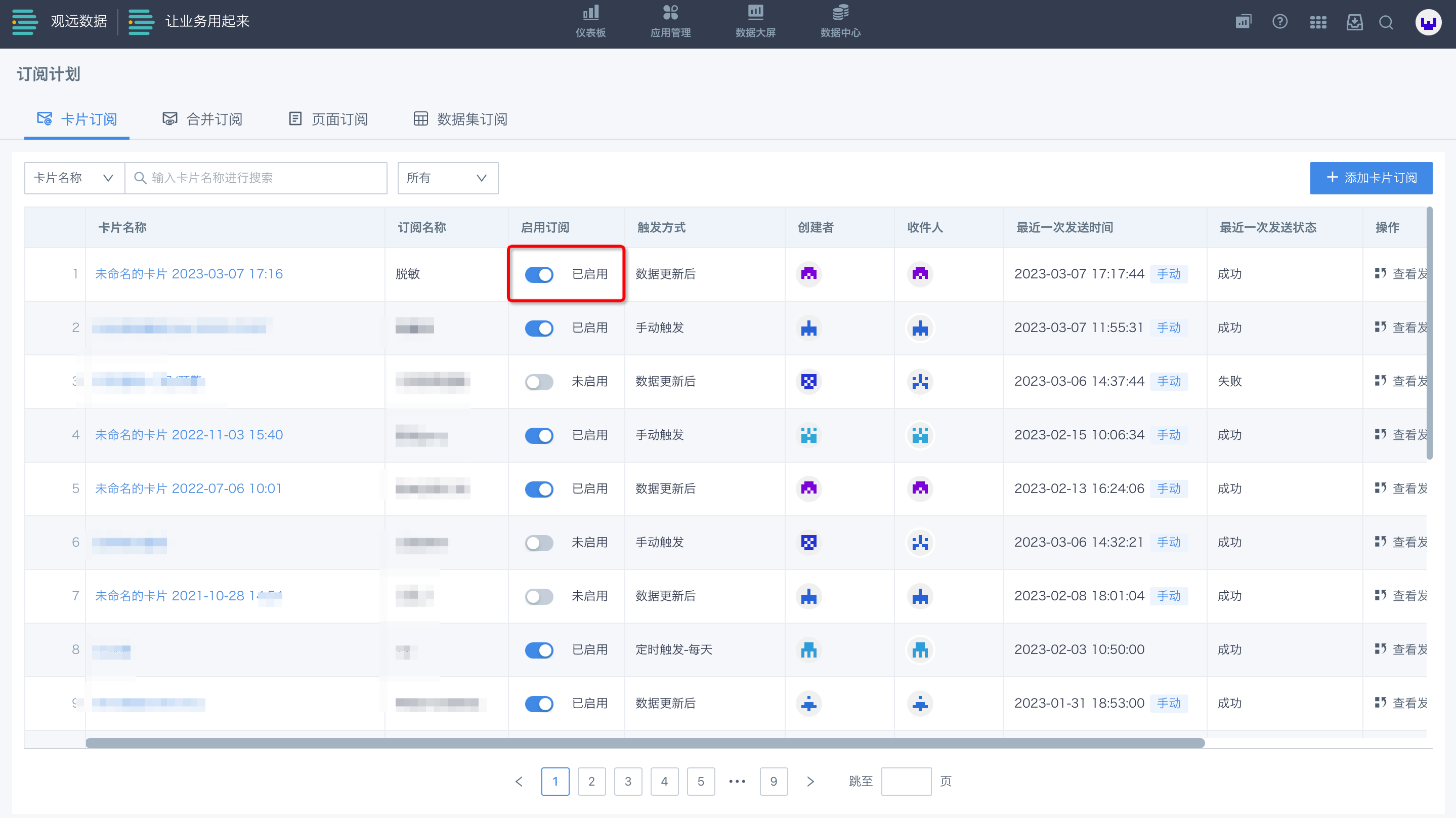This screenshot has height=818, width=1456.
Task: Open card 未命名的卡片 2023-03-07 17:16
Action: coord(189,274)
